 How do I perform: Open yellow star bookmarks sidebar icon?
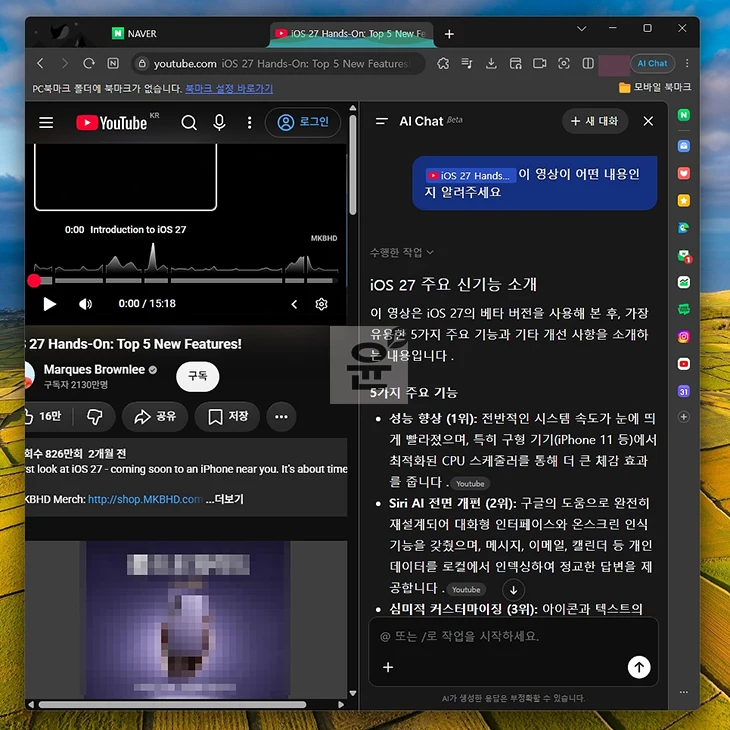tap(683, 201)
